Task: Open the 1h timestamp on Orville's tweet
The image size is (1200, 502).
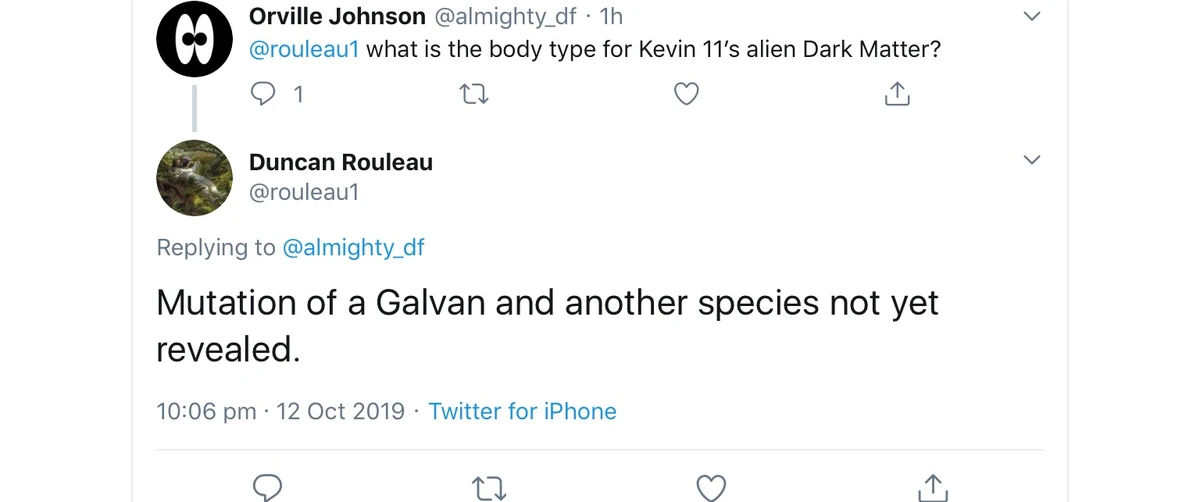Action: [611, 17]
